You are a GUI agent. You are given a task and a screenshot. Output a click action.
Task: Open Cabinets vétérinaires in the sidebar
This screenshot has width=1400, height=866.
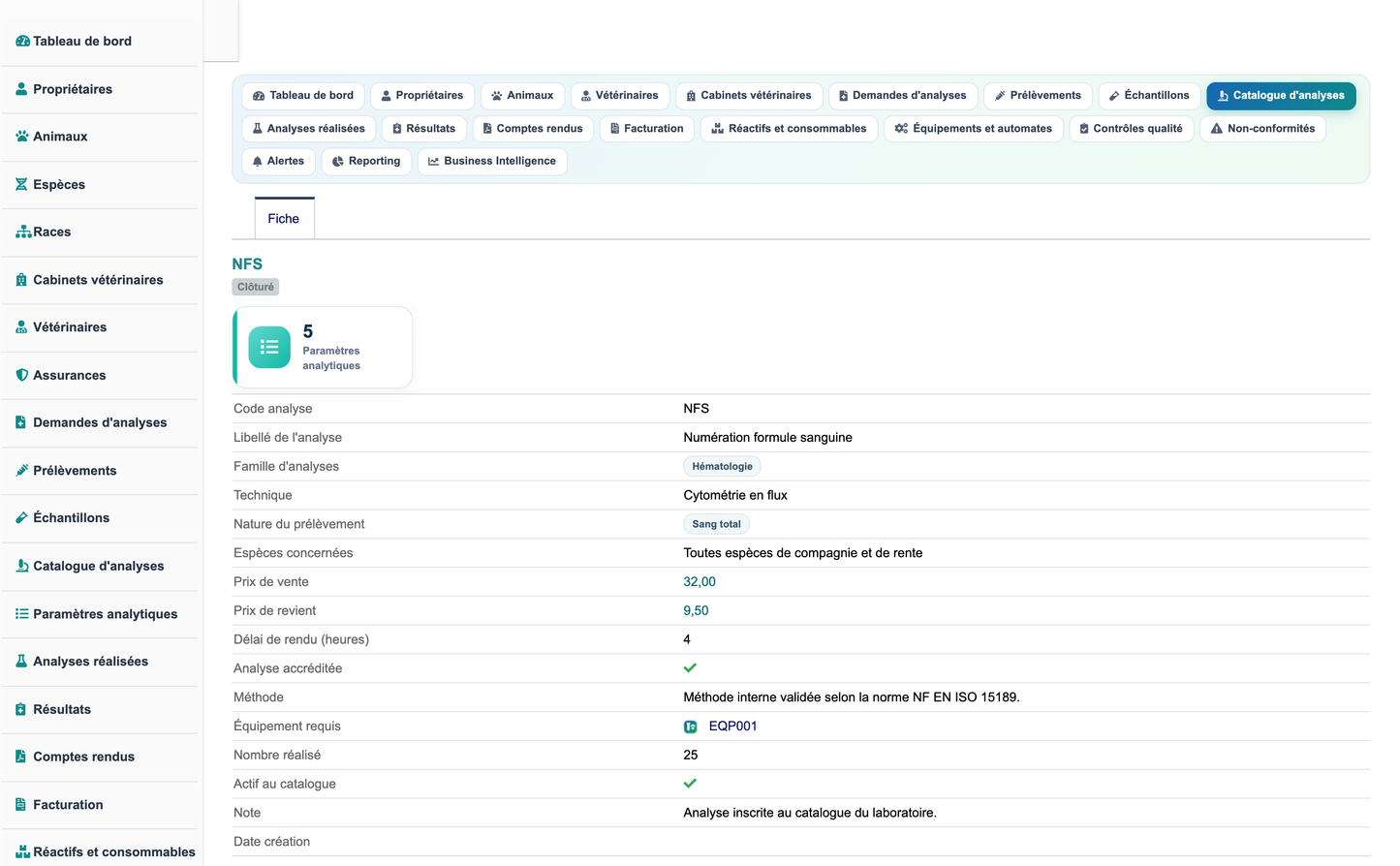tap(89, 280)
